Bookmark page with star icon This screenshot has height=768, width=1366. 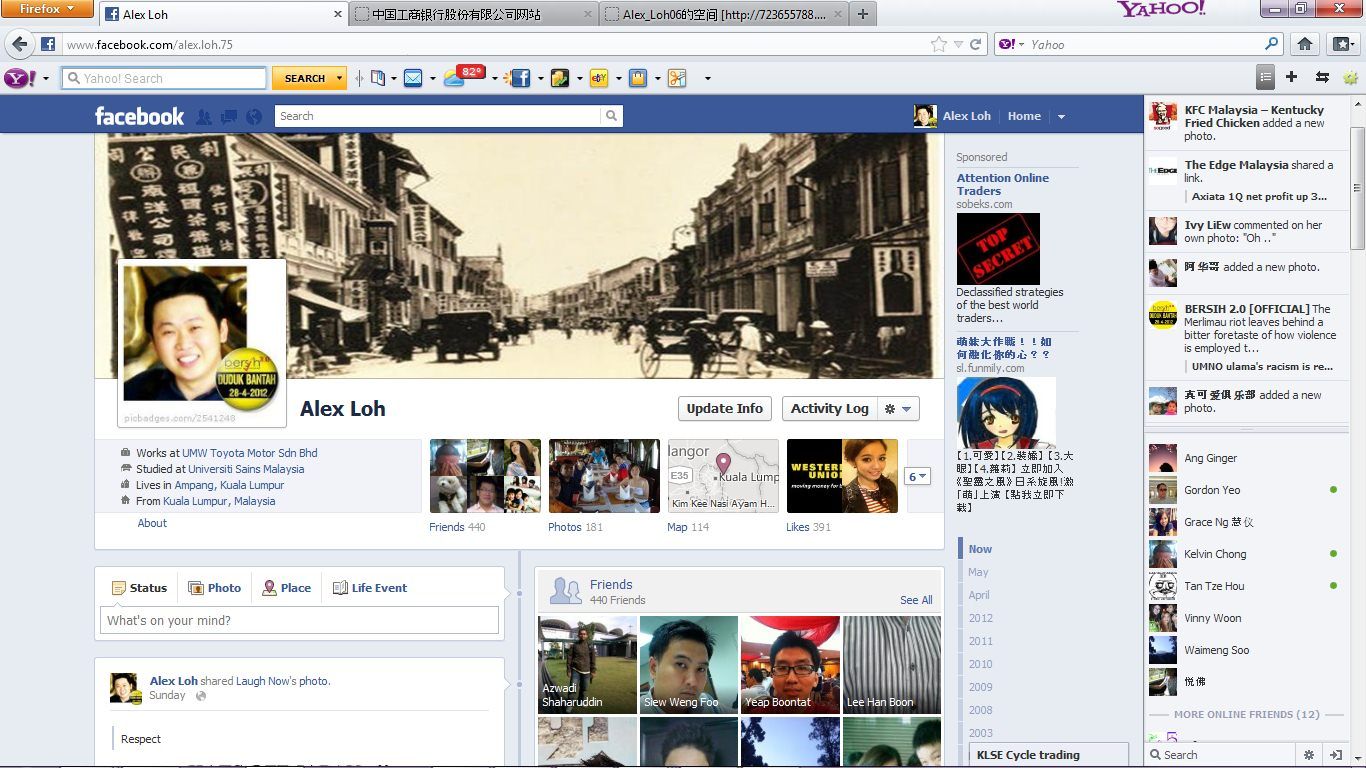click(938, 44)
